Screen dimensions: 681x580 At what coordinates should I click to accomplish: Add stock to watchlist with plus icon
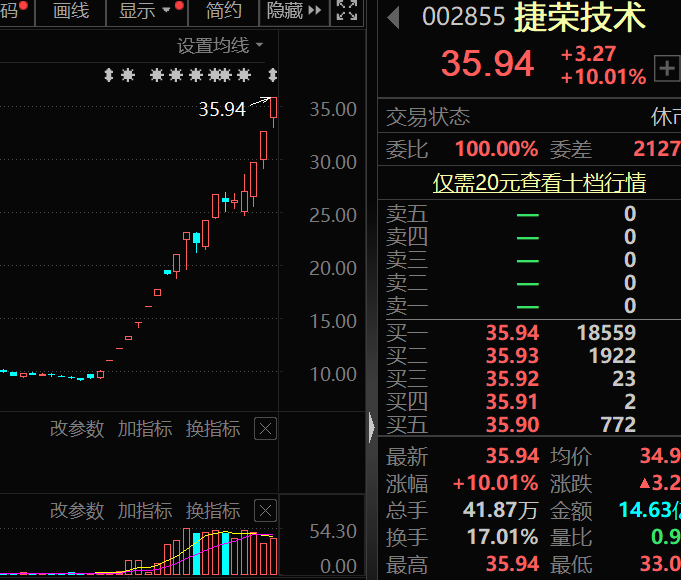point(667,68)
